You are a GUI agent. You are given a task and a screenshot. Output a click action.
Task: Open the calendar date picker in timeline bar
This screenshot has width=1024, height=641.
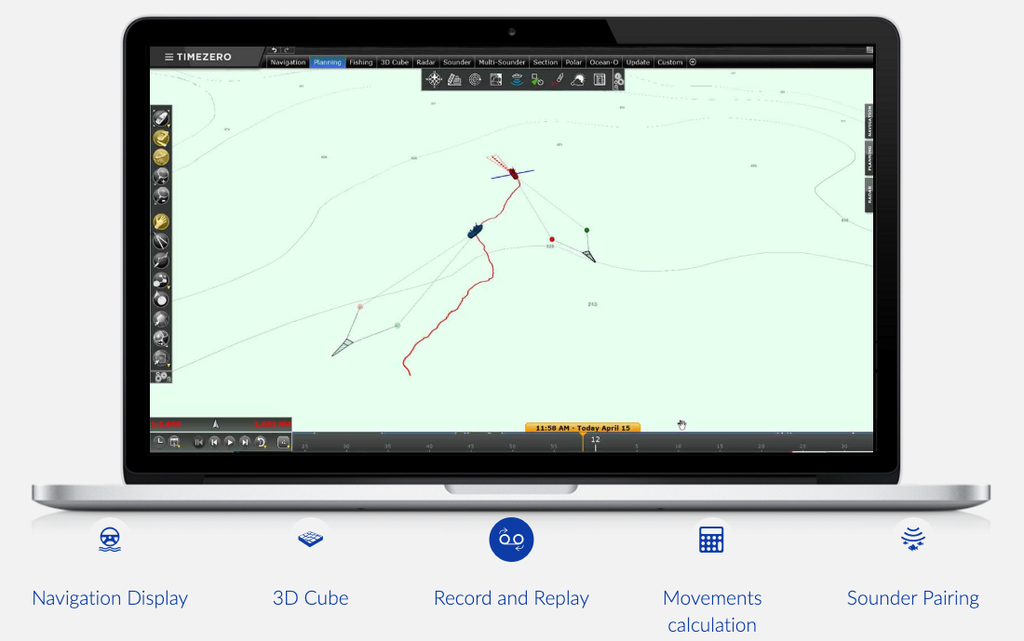pos(175,441)
